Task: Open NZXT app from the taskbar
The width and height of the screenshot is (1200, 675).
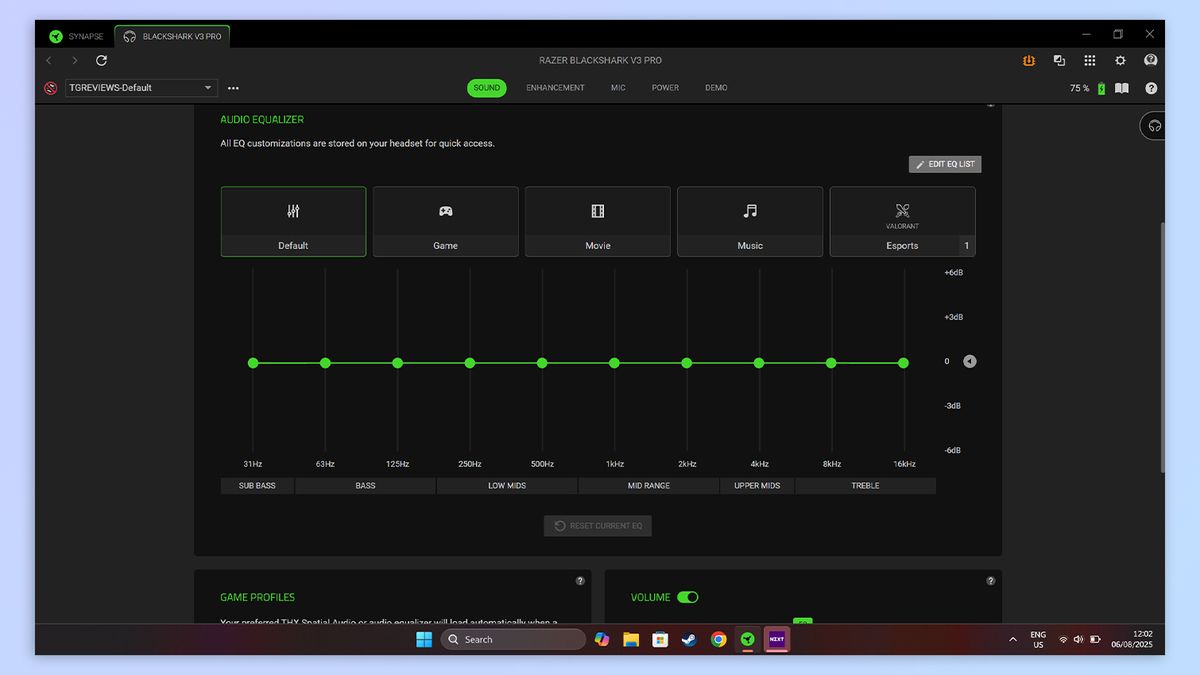Action: click(776, 639)
